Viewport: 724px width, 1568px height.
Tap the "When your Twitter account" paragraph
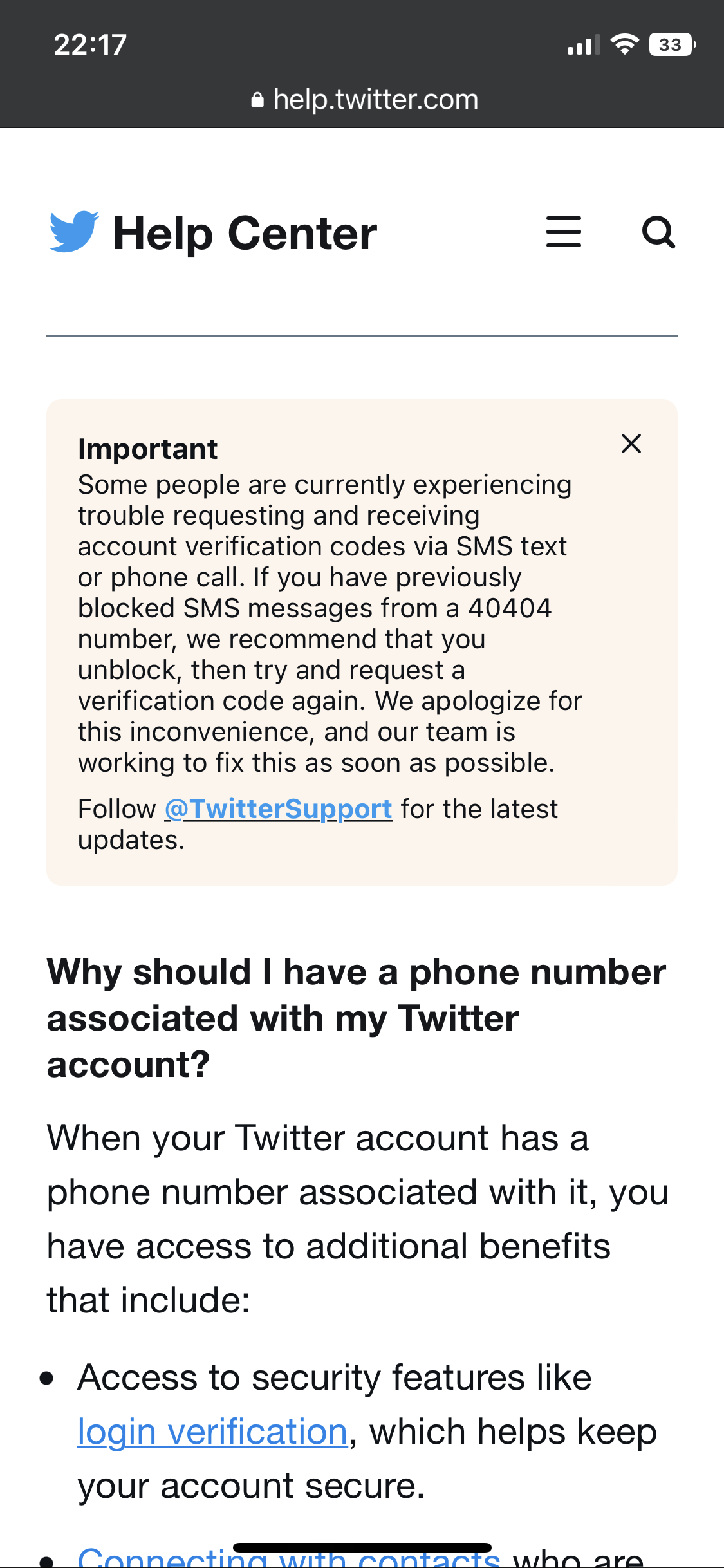pos(358,1219)
